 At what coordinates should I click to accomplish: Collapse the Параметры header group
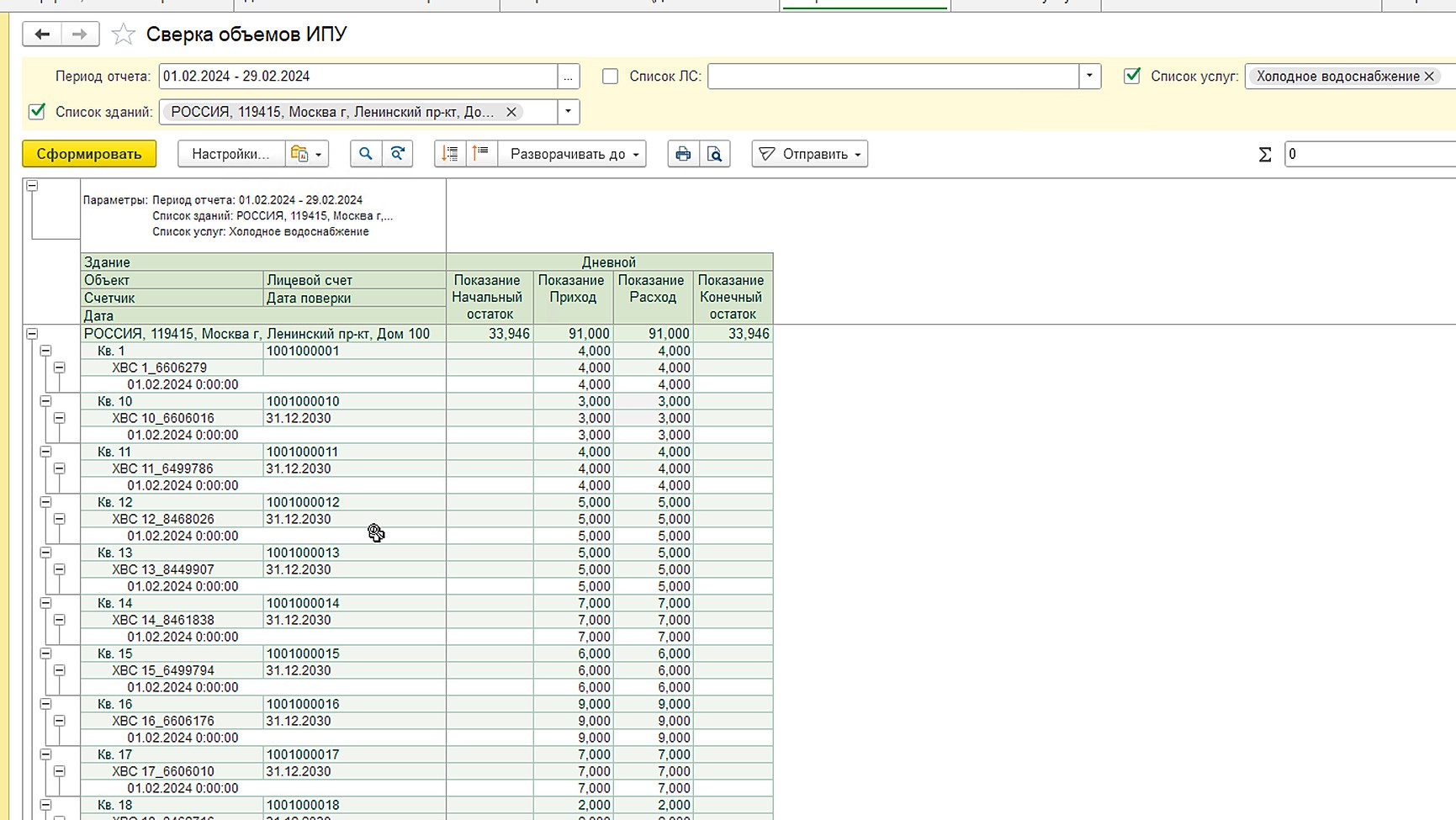pyautogui.click(x=32, y=185)
